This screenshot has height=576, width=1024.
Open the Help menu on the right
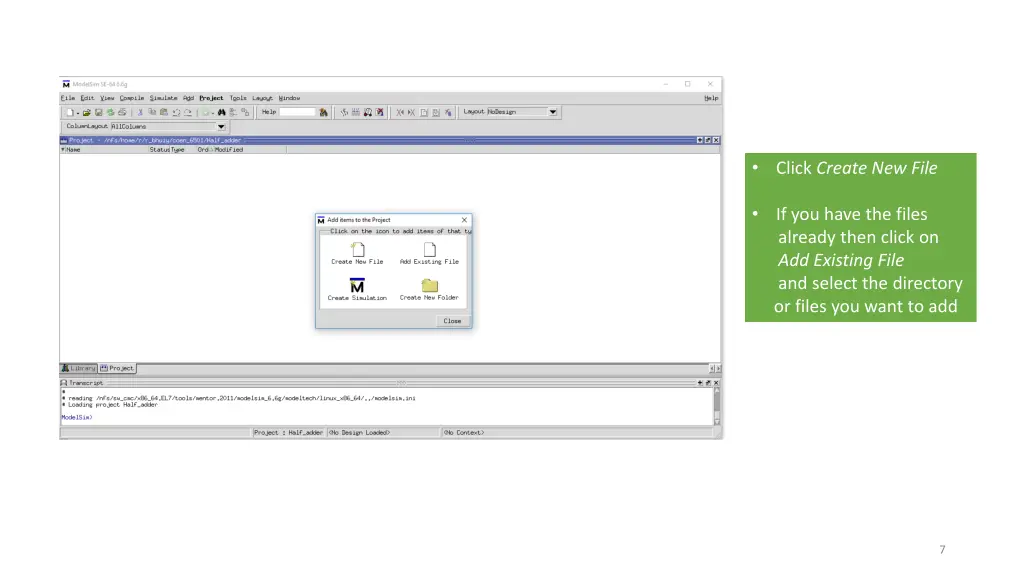click(711, 98)
